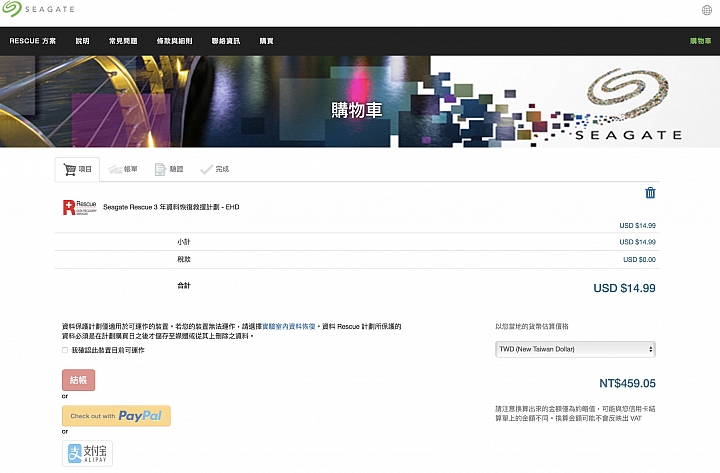Click the 購物車 banner heading
The width and height of the screenshot is (720, 473).
click(356, 110)
